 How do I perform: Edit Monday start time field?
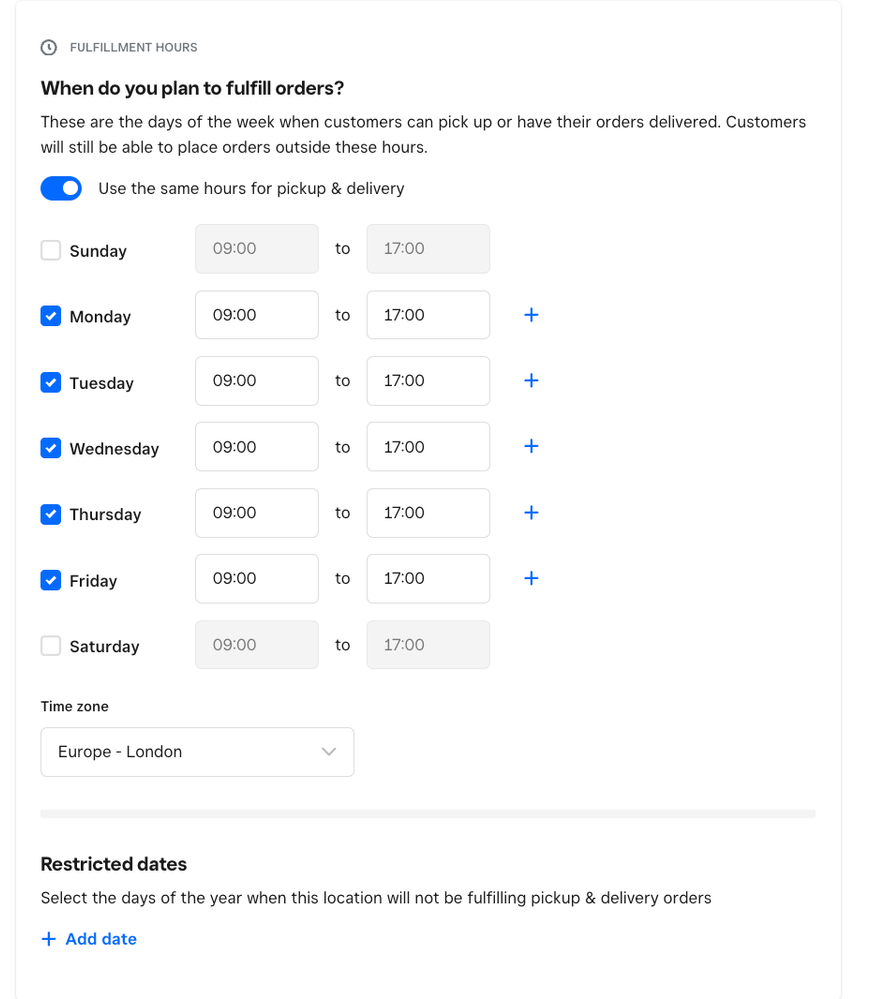click(257, 315)
